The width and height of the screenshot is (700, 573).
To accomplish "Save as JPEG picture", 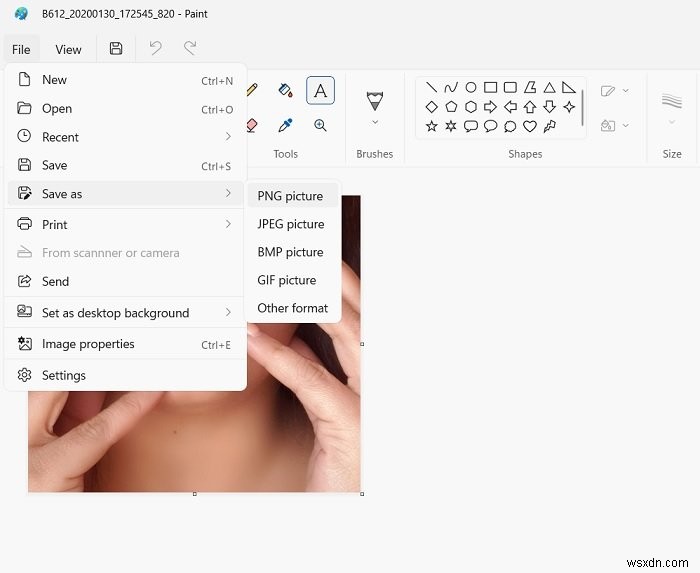I will click(x=293, y=224).
